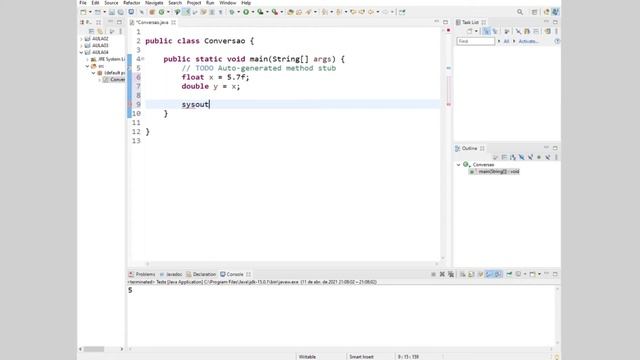This screenshot has width=640, height=360.
Task: Open the Source menu
Action: click(111, 3)
